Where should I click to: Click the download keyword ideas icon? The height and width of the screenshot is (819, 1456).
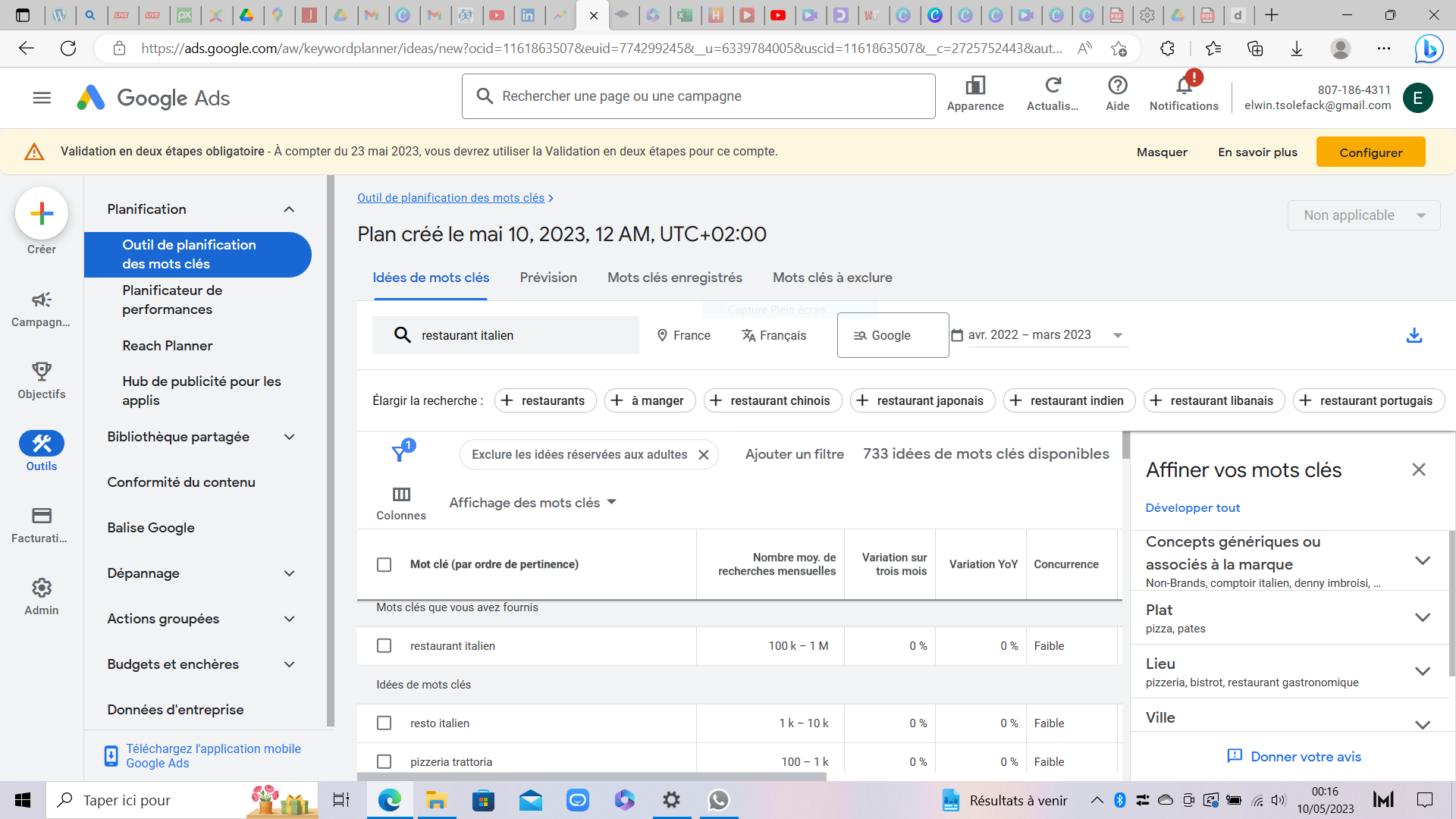click(x=1414, y=335)
